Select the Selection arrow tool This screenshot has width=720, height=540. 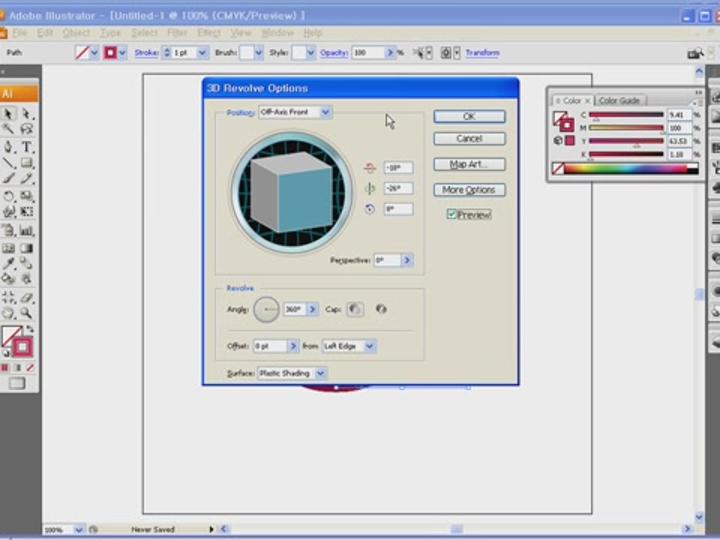[x=8, y=113]
